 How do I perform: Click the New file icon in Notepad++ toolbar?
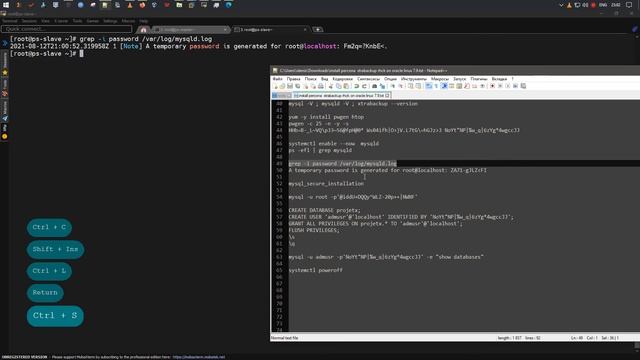coord(275,86)
